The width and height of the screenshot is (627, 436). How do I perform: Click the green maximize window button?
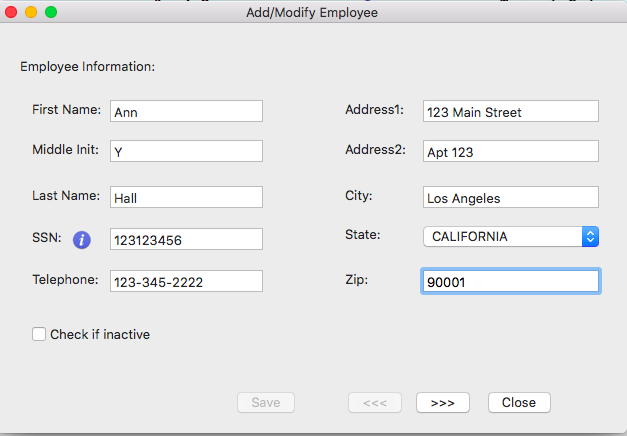coord(51,12)
